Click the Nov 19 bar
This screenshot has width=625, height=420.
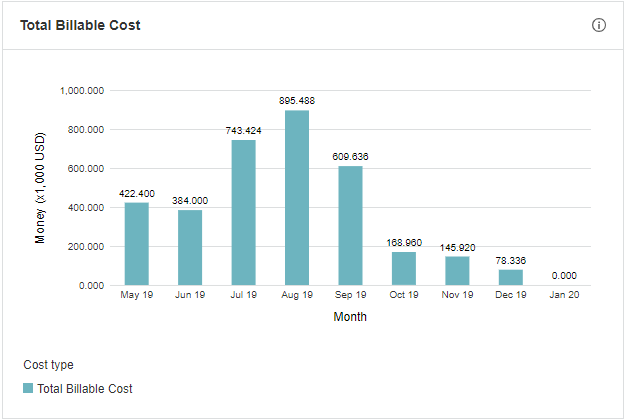point(457,271)
